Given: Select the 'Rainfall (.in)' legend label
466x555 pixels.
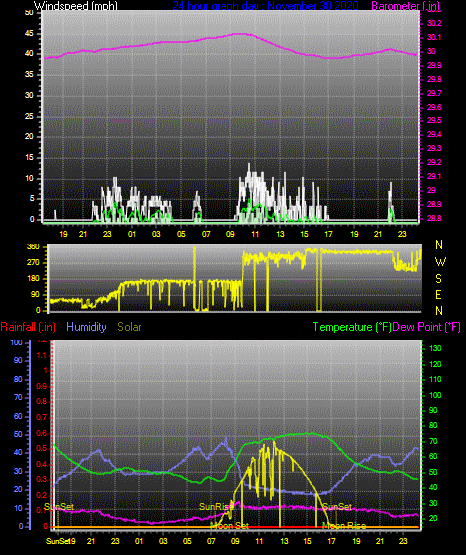Looking at the screenshot, I should (x=28, y=327).
